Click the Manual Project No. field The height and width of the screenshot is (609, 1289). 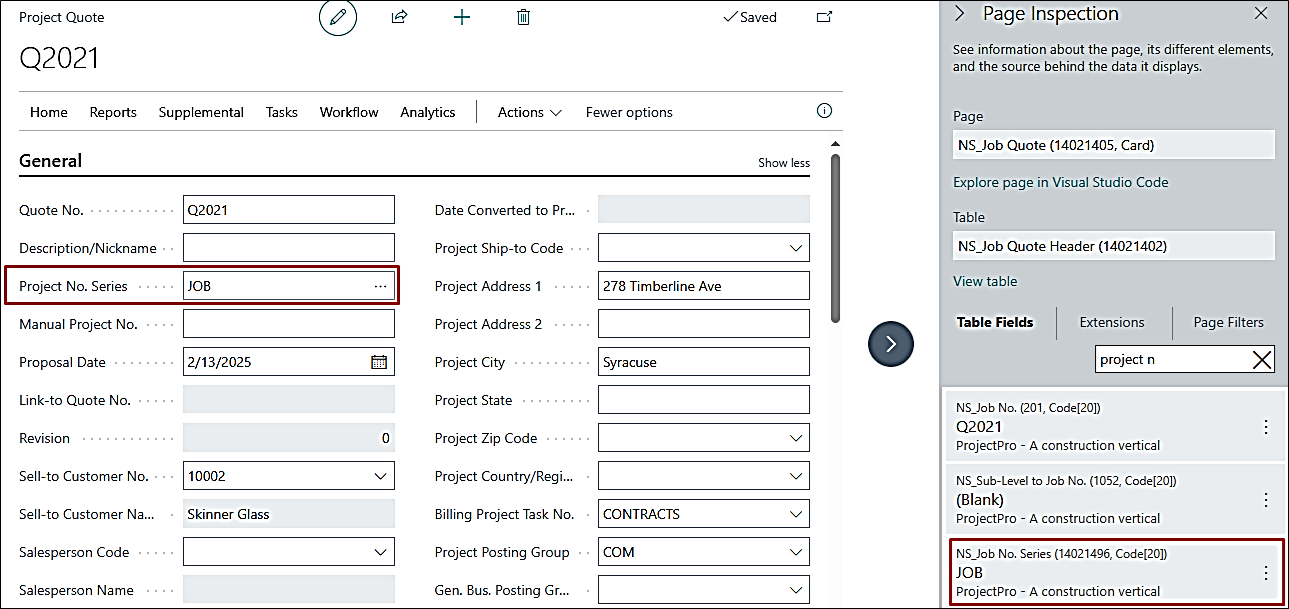point(289,324)
